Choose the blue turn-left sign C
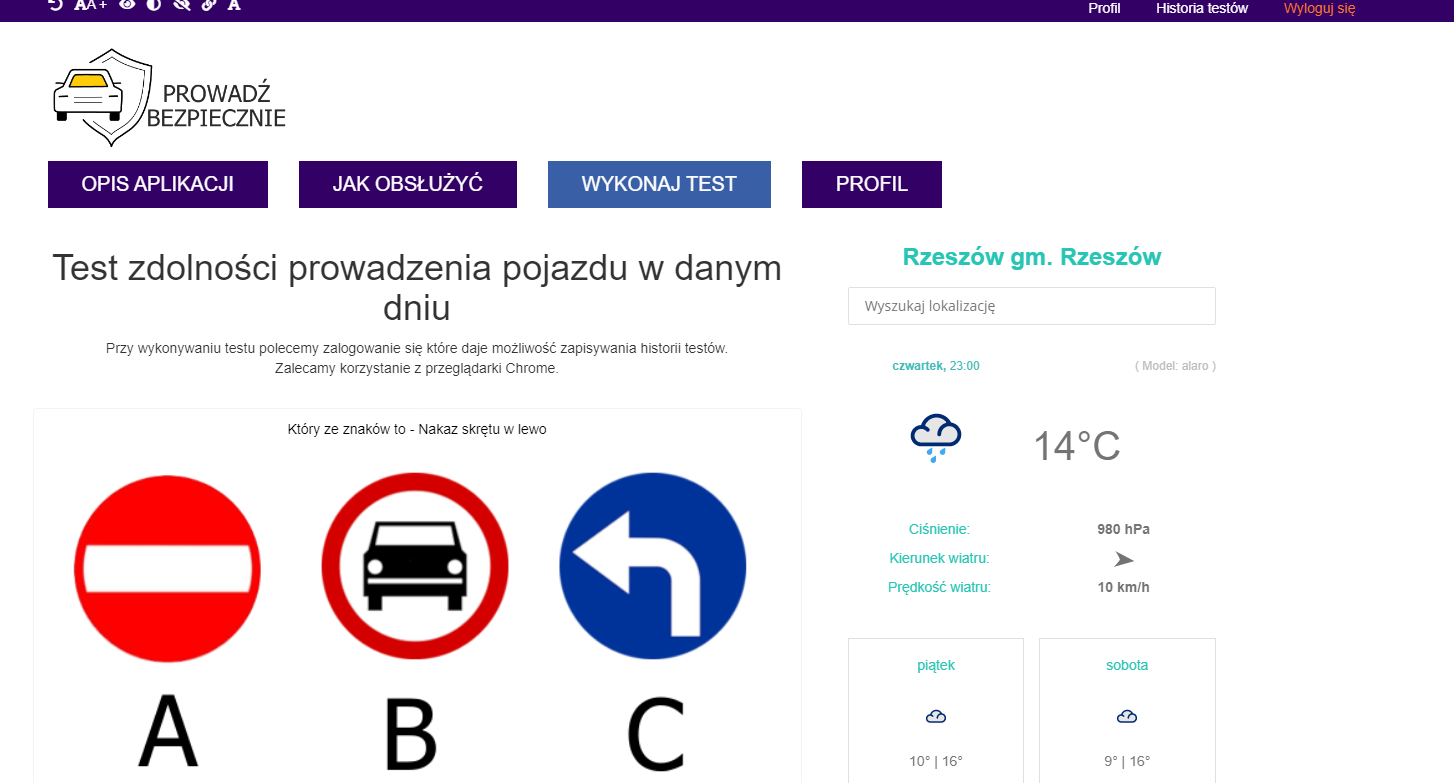The width and height of the screenshot is (1454, 783). click(652, 567)
